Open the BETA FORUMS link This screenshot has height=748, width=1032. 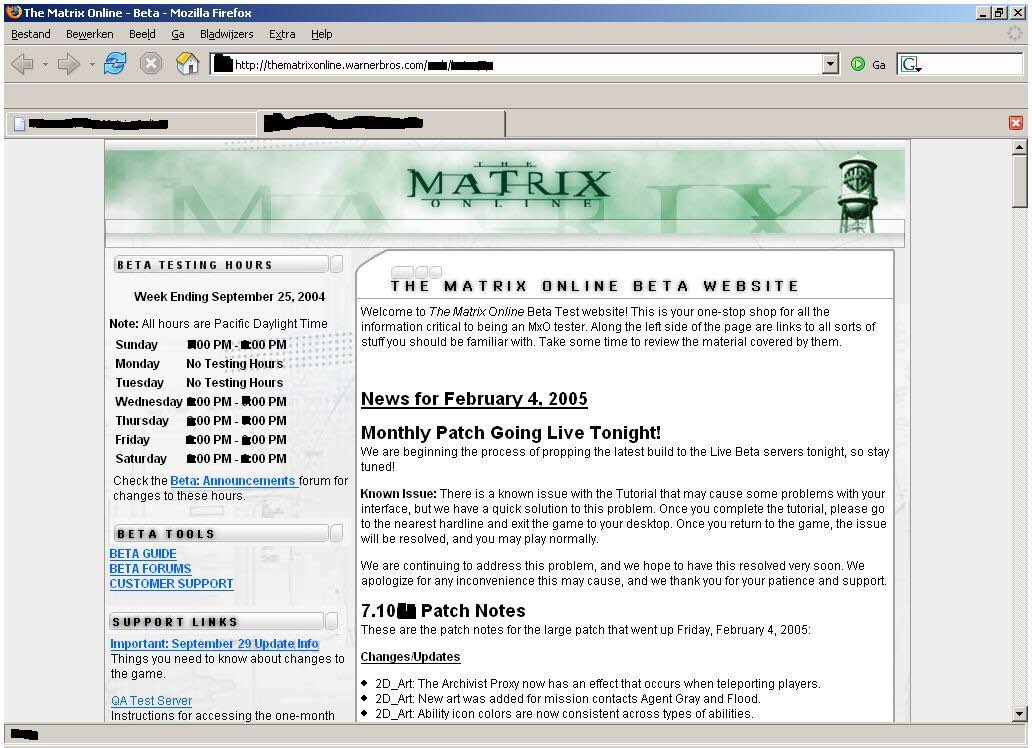click(x=150, y=569)
